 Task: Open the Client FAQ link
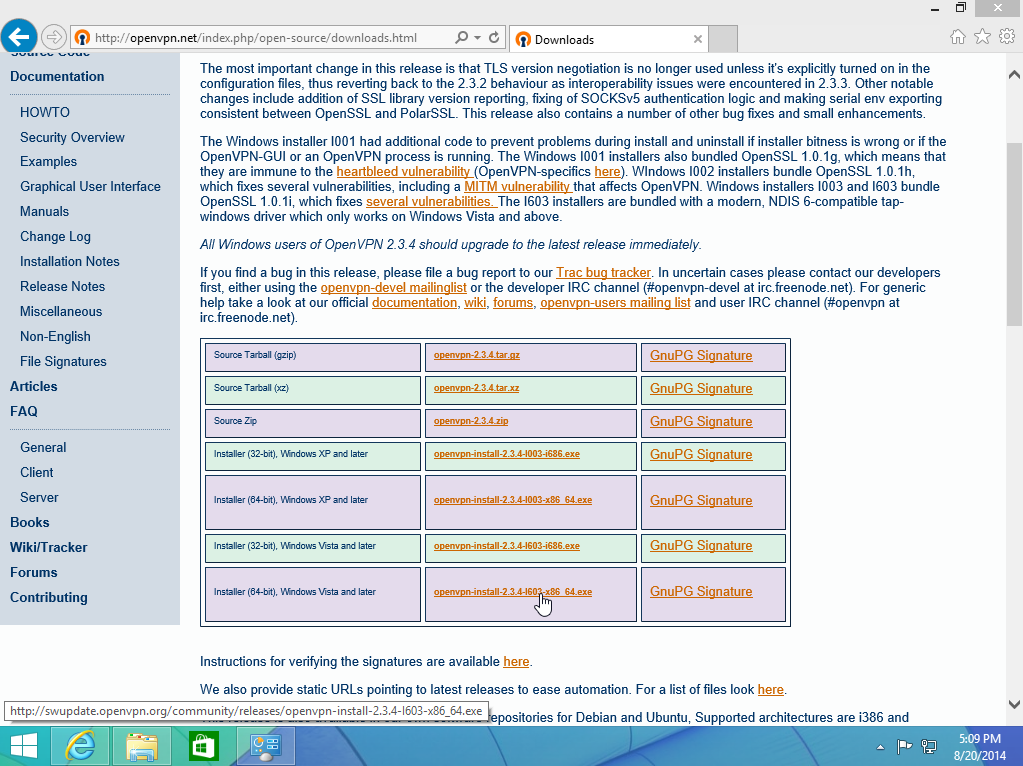pyautogui.click(x=37, y=472)
